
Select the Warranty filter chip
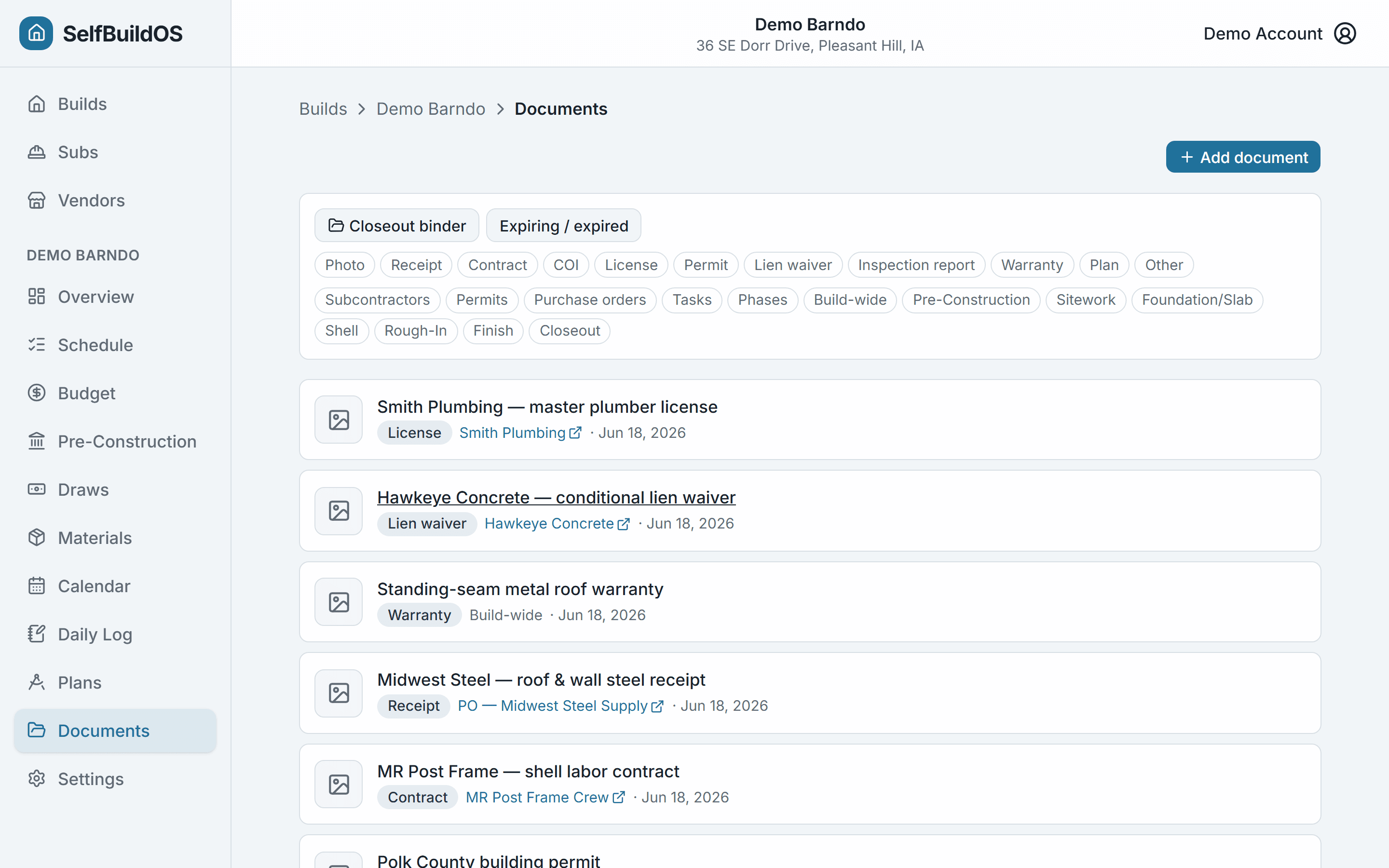(x=1033, y=265)
